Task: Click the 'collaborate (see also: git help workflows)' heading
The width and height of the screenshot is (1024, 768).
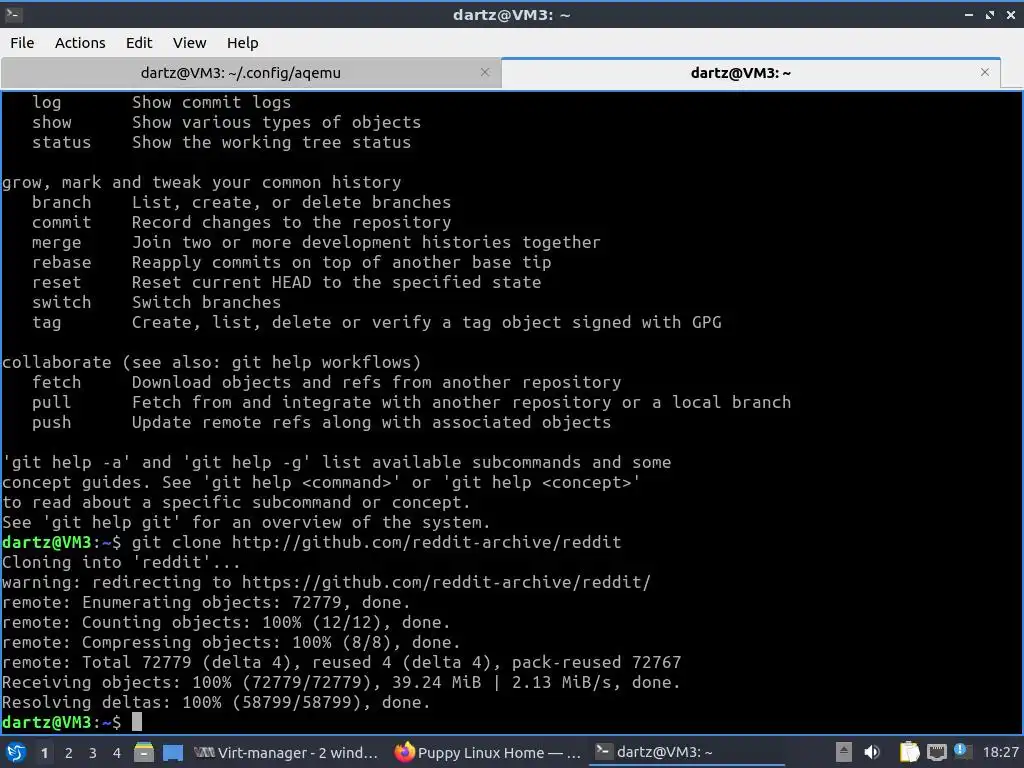Action: [x=212, y=362]
